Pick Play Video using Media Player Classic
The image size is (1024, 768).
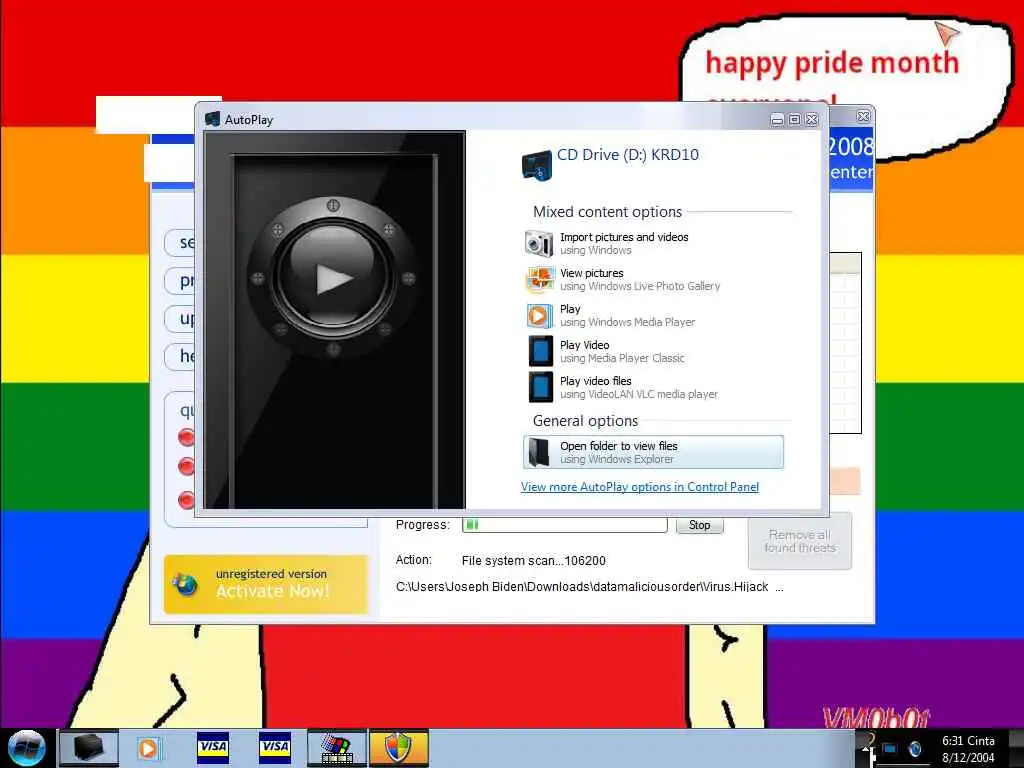click(605, 351)
